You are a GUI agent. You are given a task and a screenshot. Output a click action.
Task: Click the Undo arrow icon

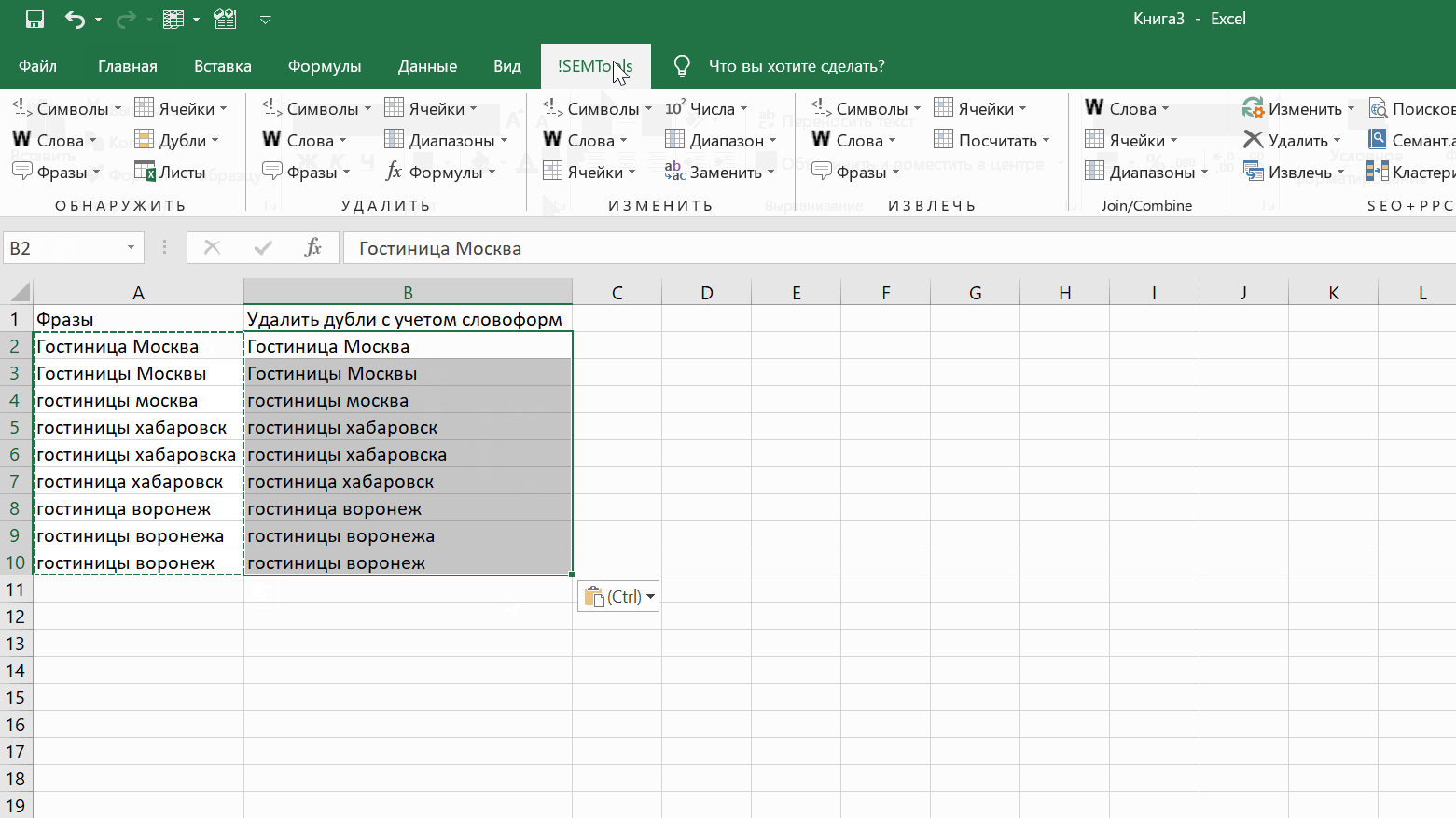[75, 19]
